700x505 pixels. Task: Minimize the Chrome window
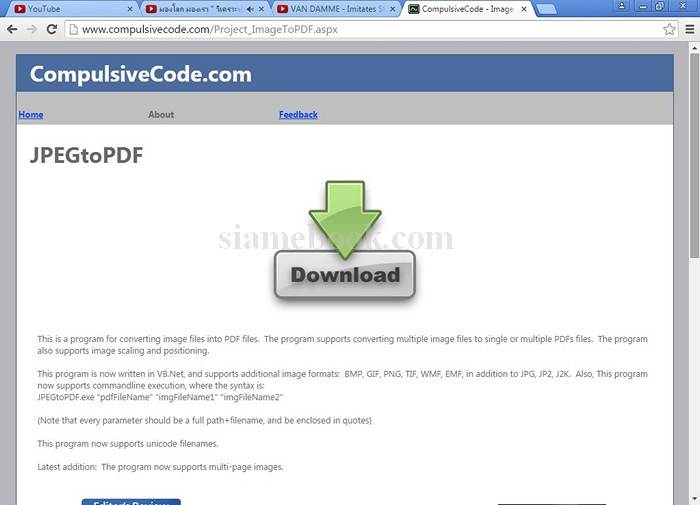(642, 6)
